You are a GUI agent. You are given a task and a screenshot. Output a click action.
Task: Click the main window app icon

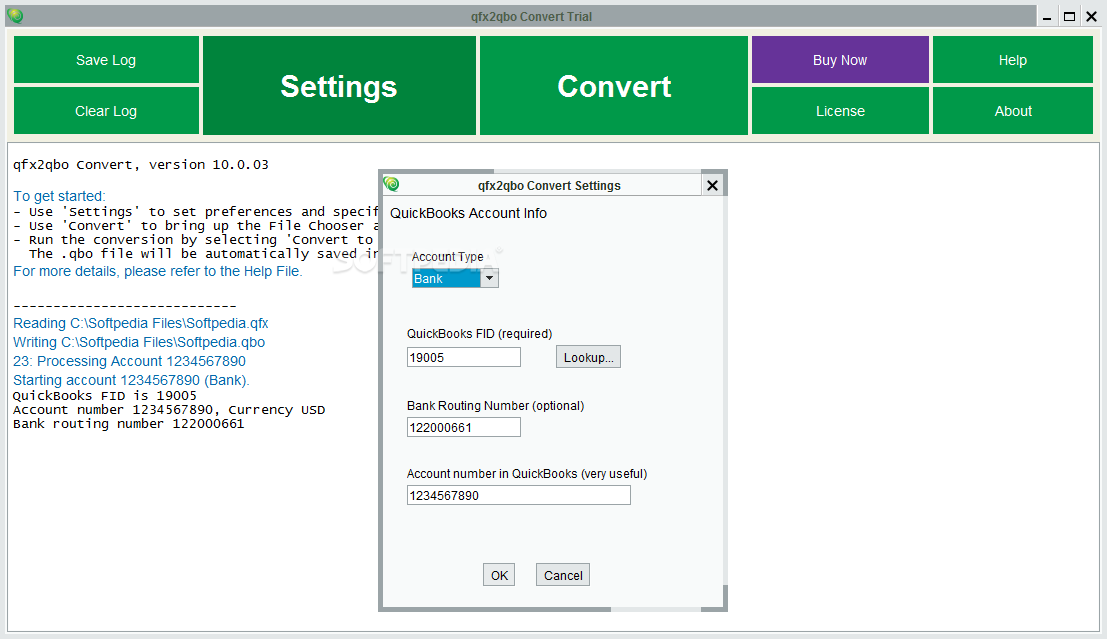coord(15,16)
